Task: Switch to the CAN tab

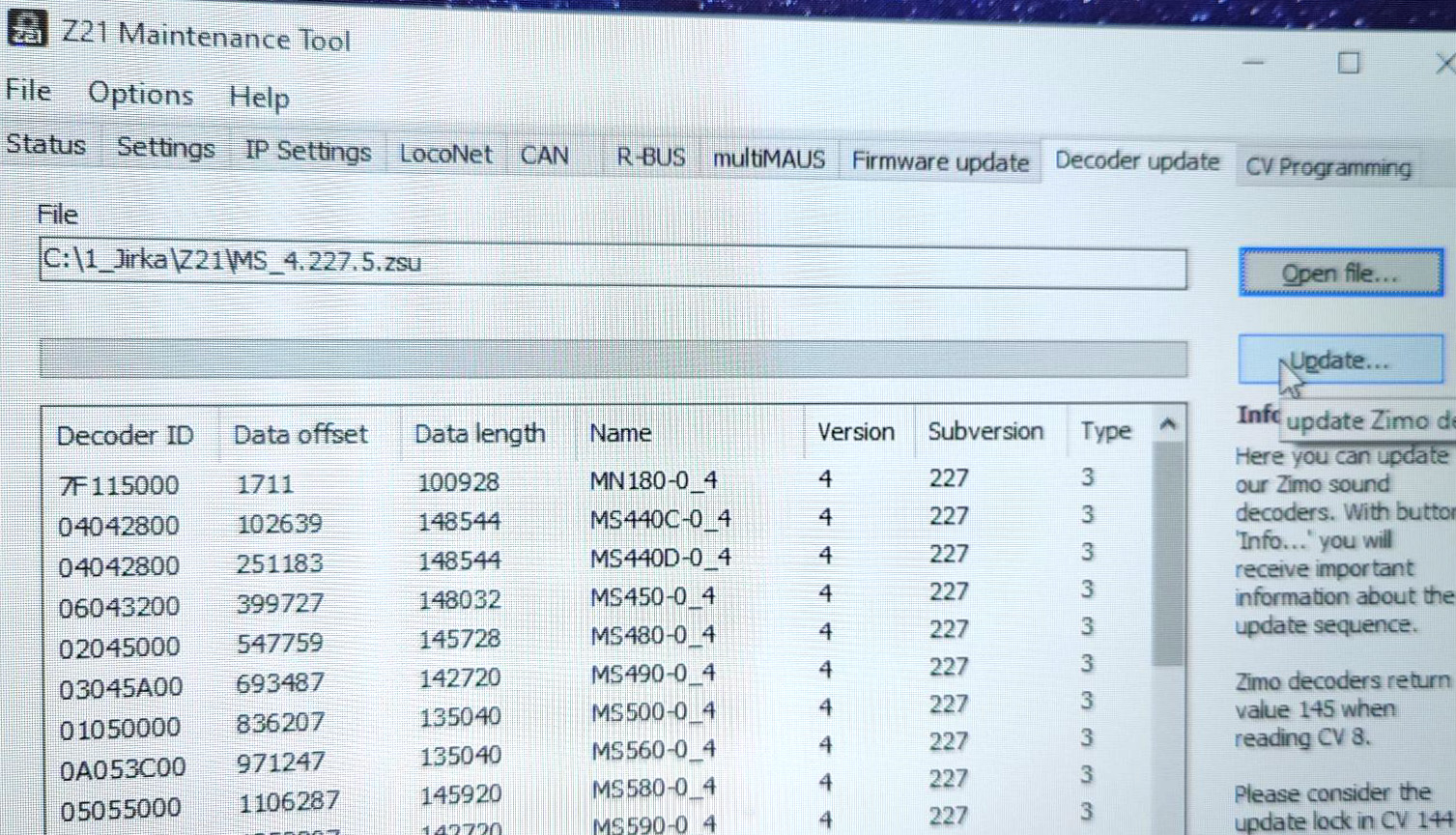Action: pos(544,156)
